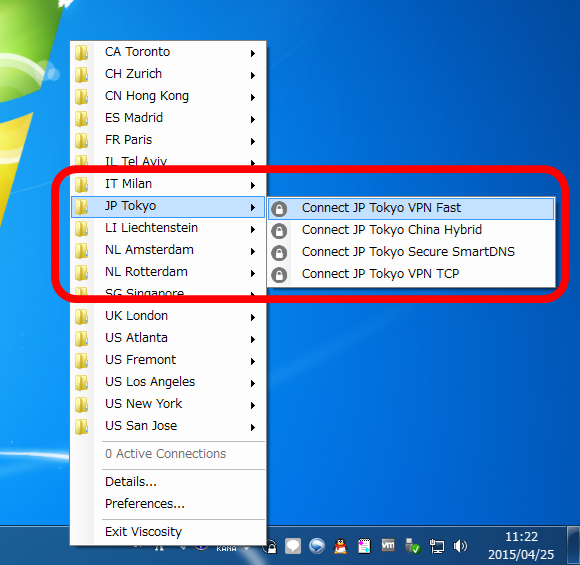580x565 pixels.
Task: Click the folder icon beside LI Liechtenstein
Action: point(82,229)
